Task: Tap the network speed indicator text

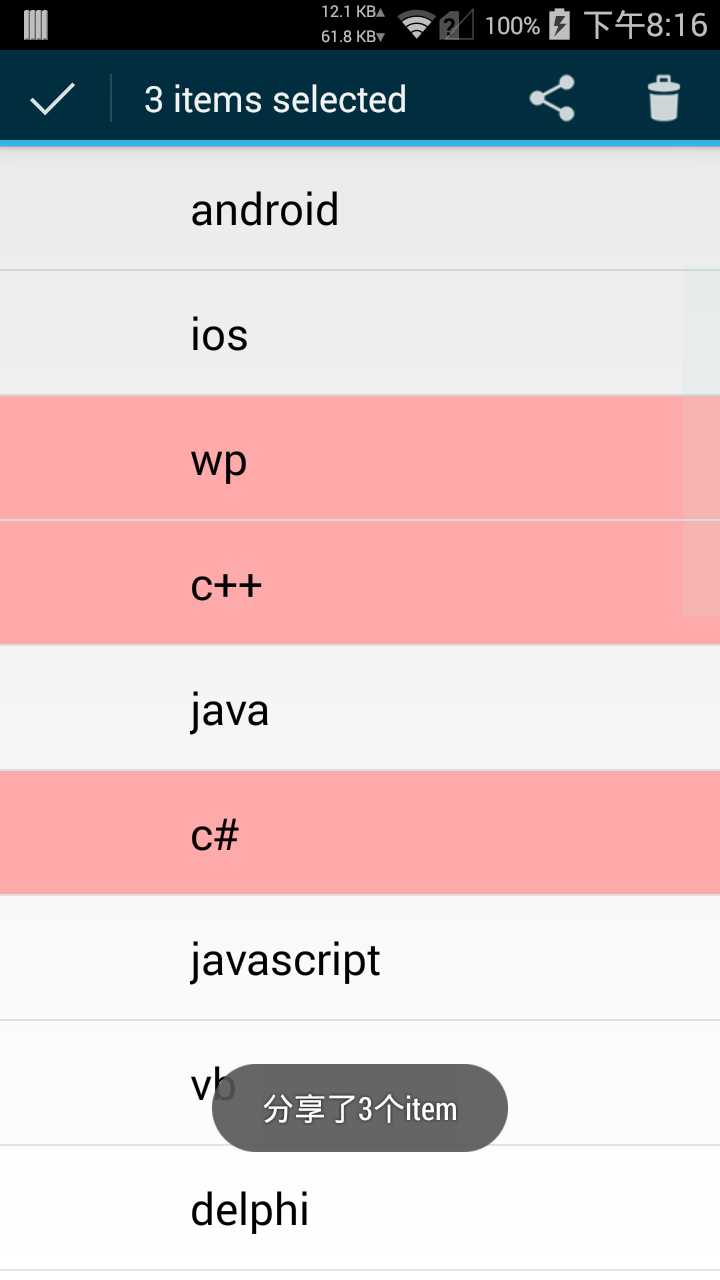Action: coord(353,24)
